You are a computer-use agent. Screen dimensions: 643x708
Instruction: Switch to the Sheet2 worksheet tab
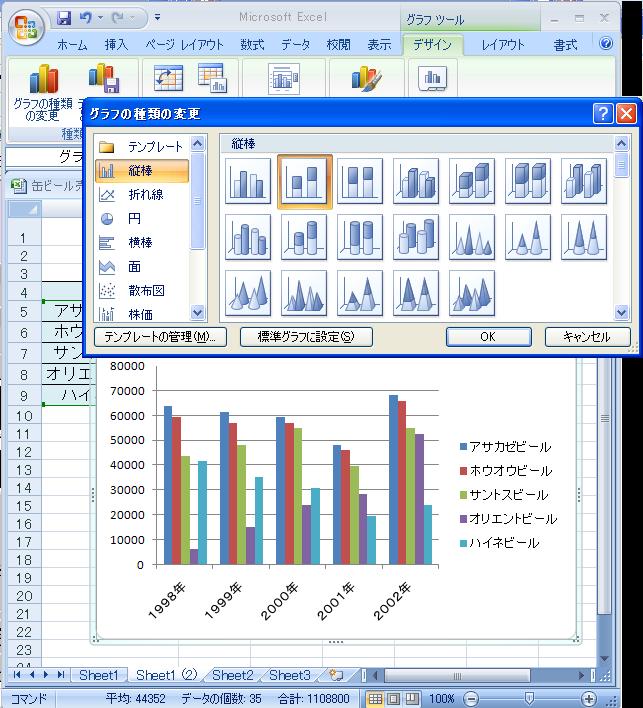click(233, 675)
